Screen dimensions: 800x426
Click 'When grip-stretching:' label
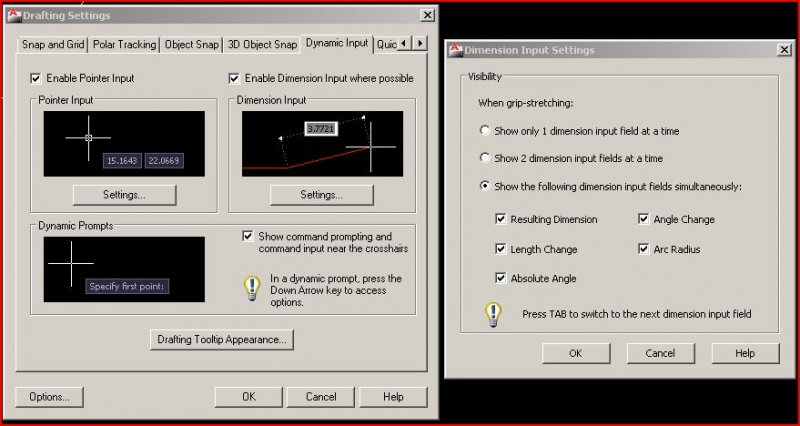click(526, 103)
